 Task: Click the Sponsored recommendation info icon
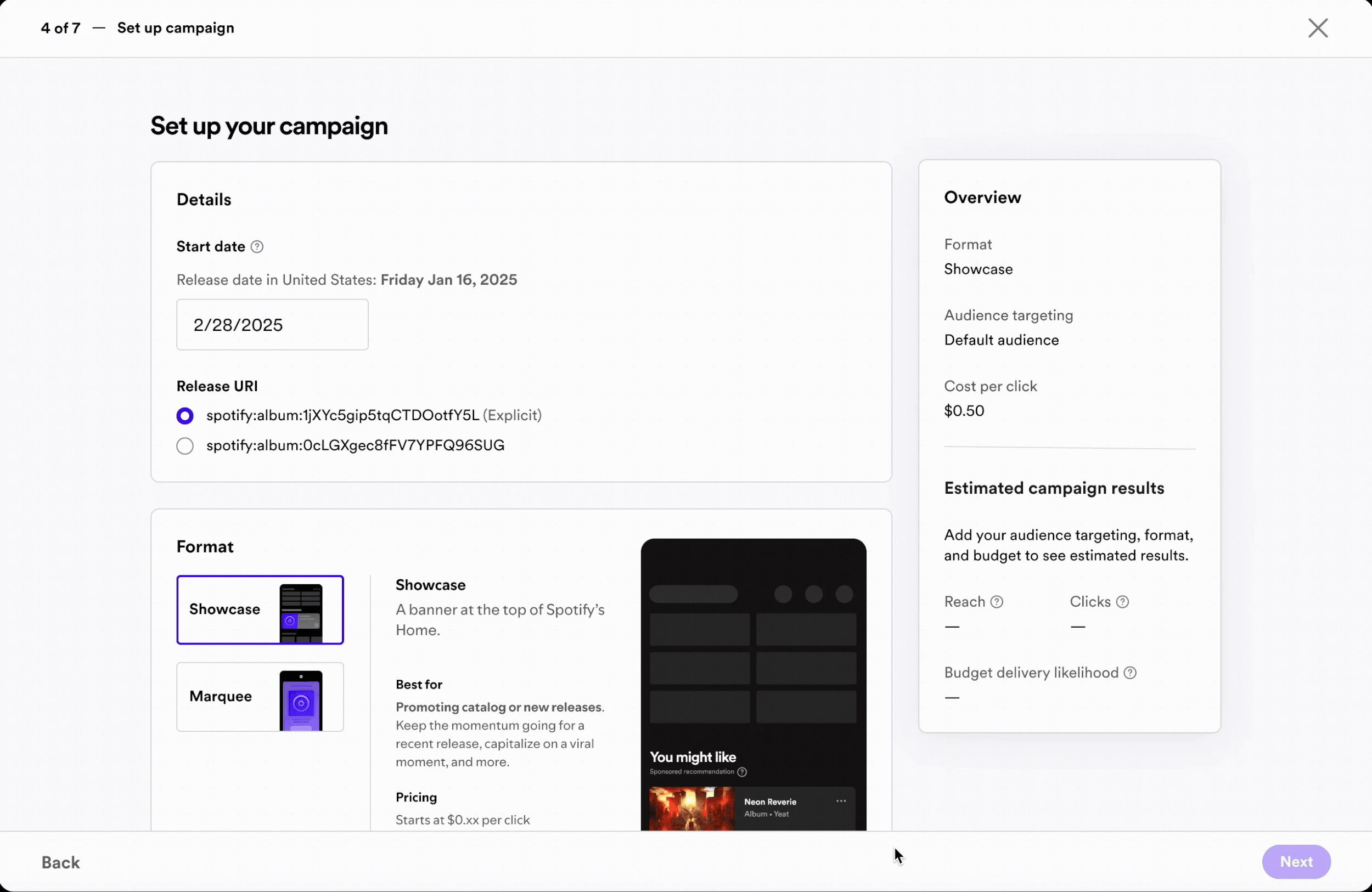point(742,771)
